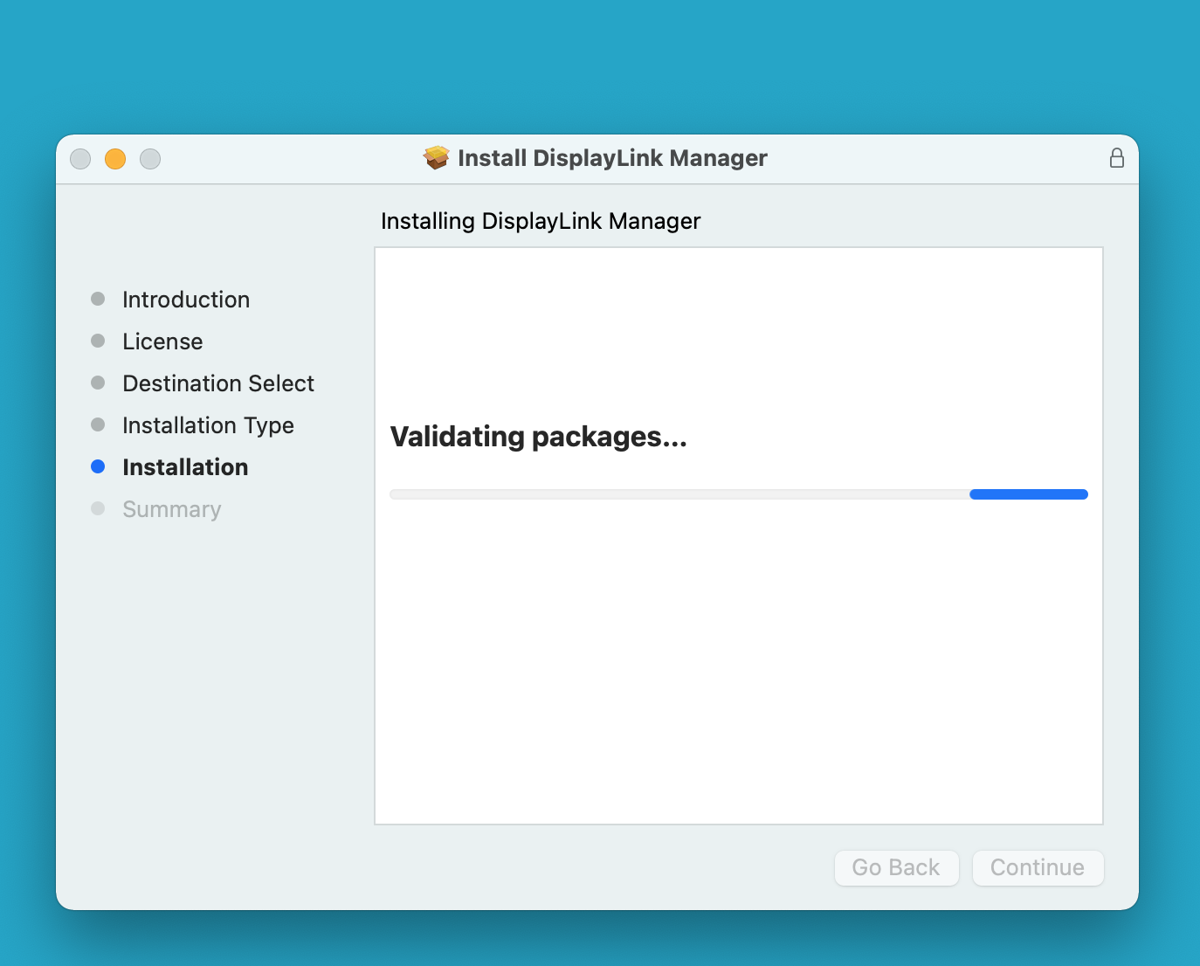Screen dimensions: 1200x966
Task: Click the blue bullet beside Installation
Action: pyautogui.click(x=98, y=466)
